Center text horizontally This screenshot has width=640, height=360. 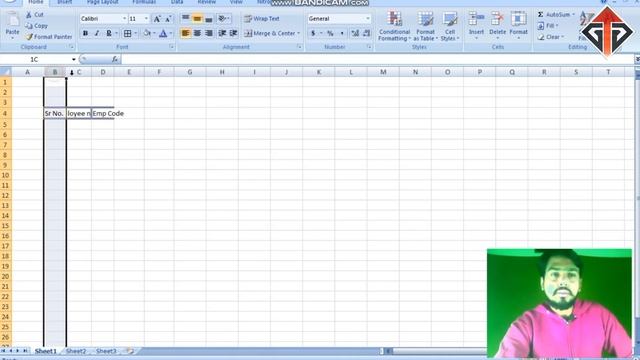pos(197,33)
